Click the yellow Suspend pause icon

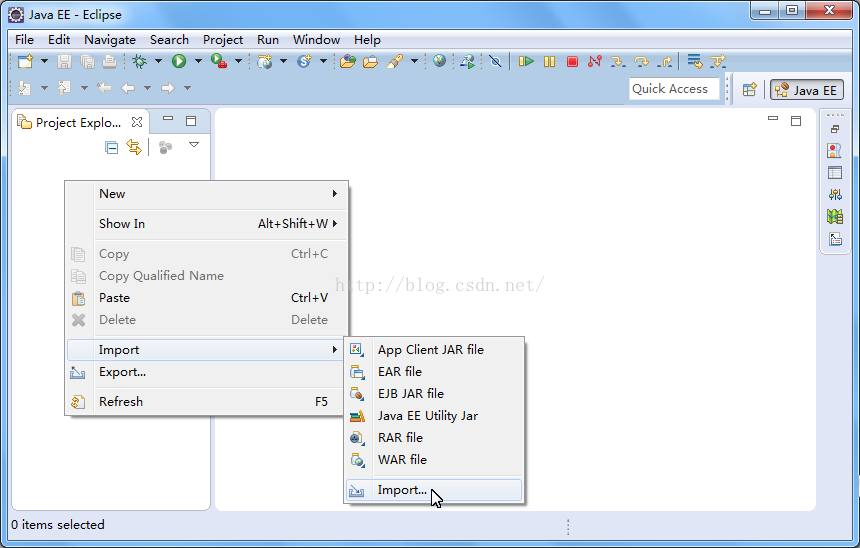pos(549,61)
